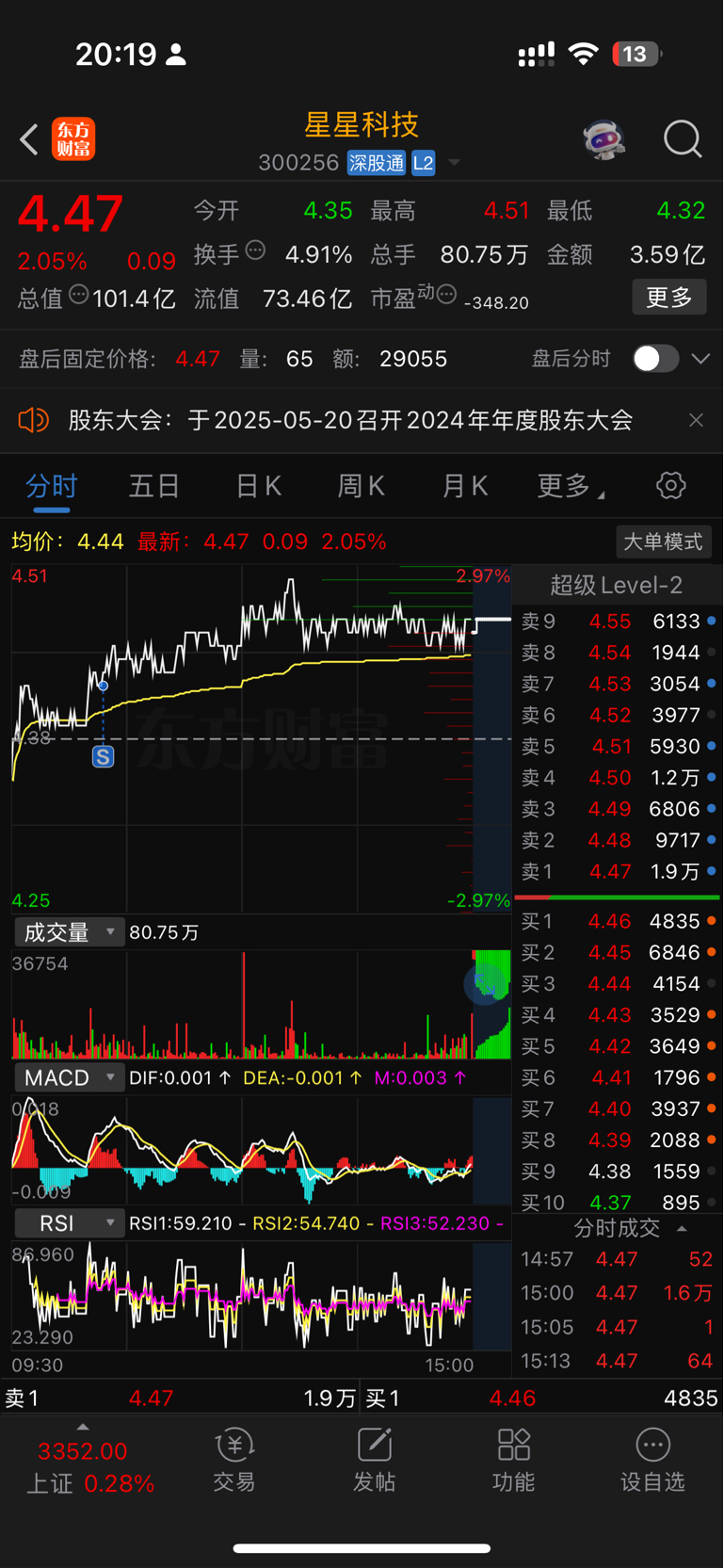The height and width of the screenshot is (1568, 724).
Task: Tap the orange dot on 买1 row
Action: (x=711, y=921)
